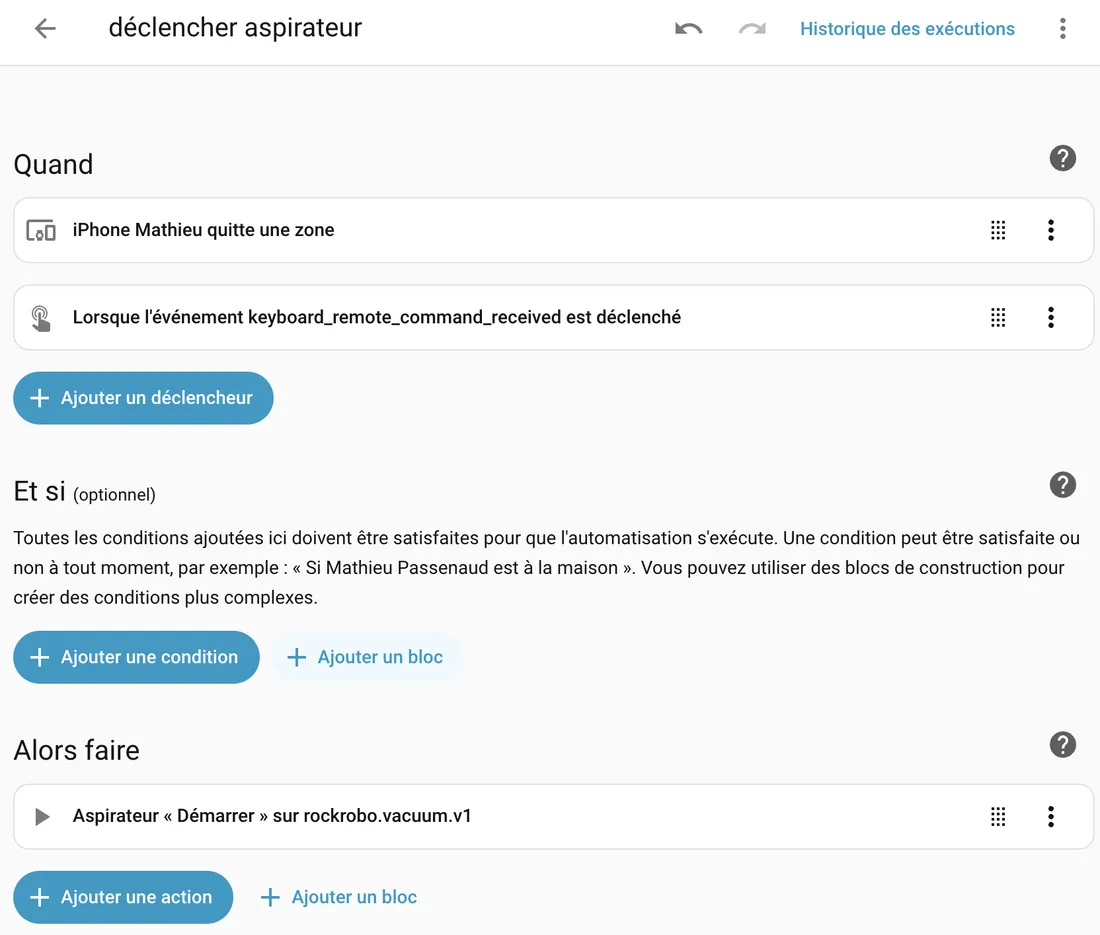This screenshot has width=1100, height=935.
Task: Add a condition block with Ajouter un bloc
Action: [x=365, y=657]
